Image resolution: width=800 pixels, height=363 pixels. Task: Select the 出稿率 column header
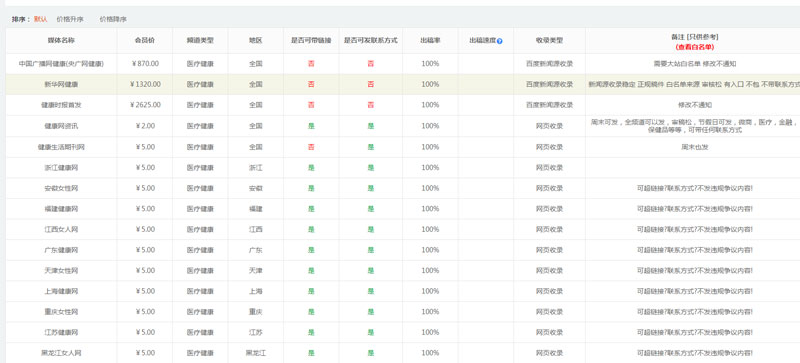tap(430, 40)
